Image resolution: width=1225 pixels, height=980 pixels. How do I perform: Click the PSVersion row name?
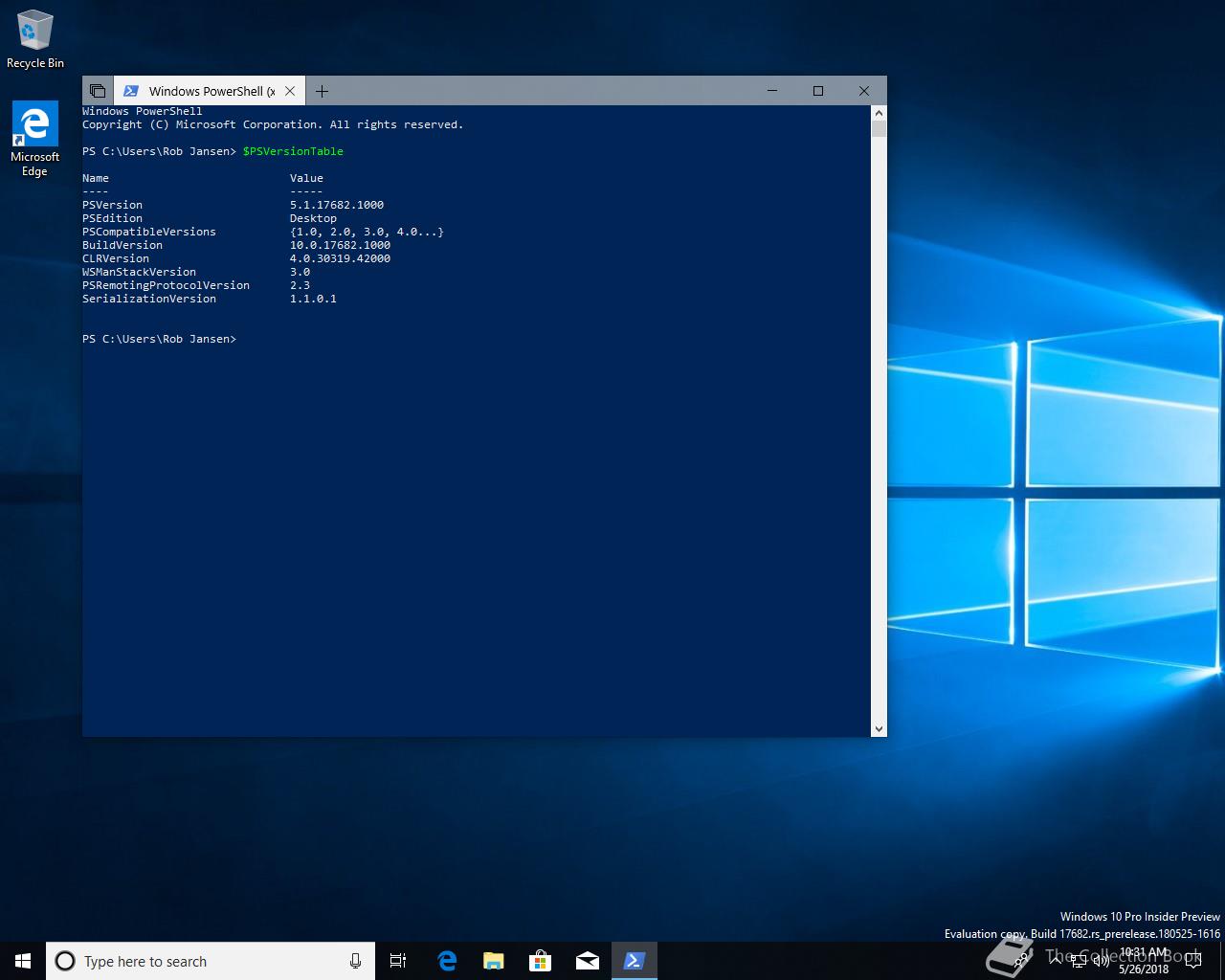112,205
